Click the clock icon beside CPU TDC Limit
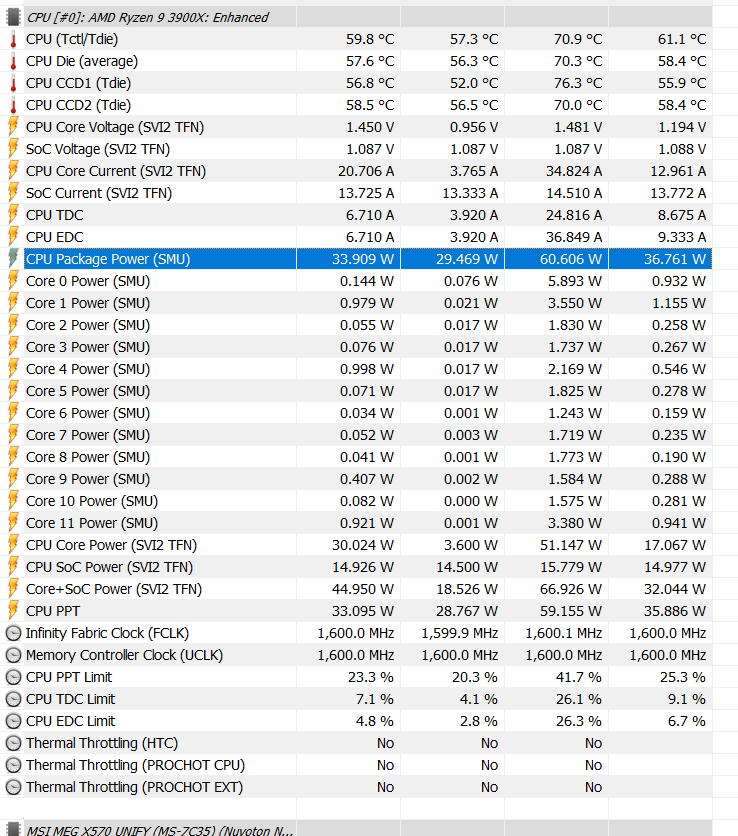The width and height of the screenshot is (738, 836). point(13,699)
